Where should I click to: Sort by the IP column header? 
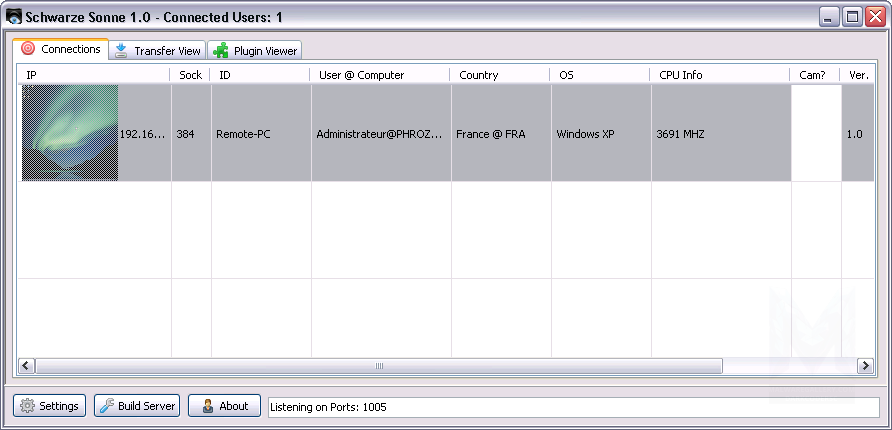pos(95,75)
